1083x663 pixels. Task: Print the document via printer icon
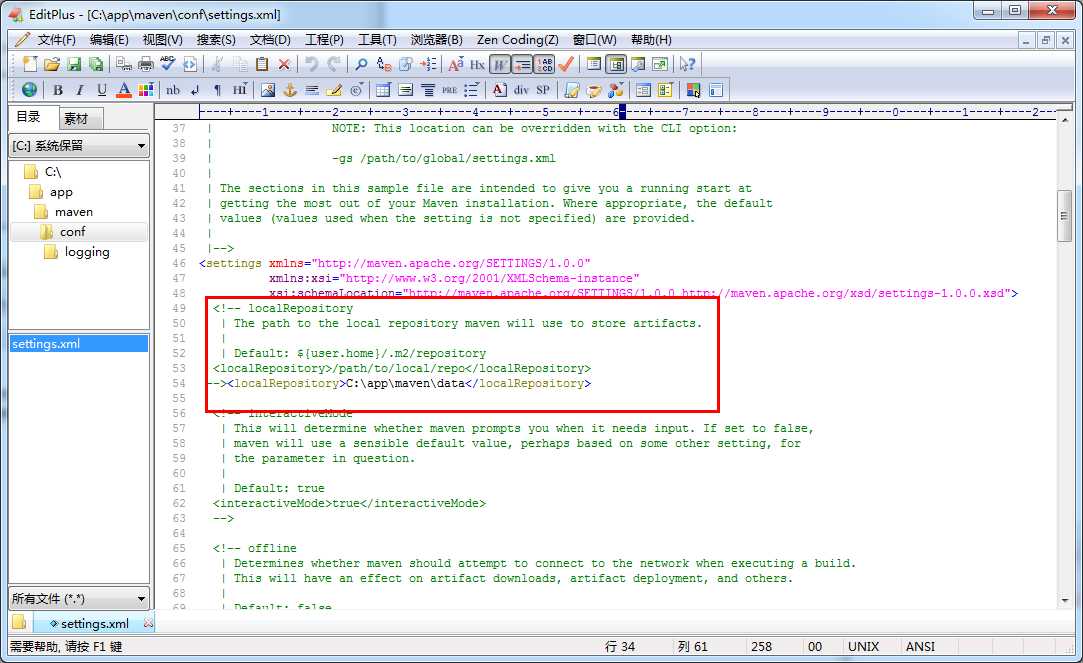pos(146,64)
